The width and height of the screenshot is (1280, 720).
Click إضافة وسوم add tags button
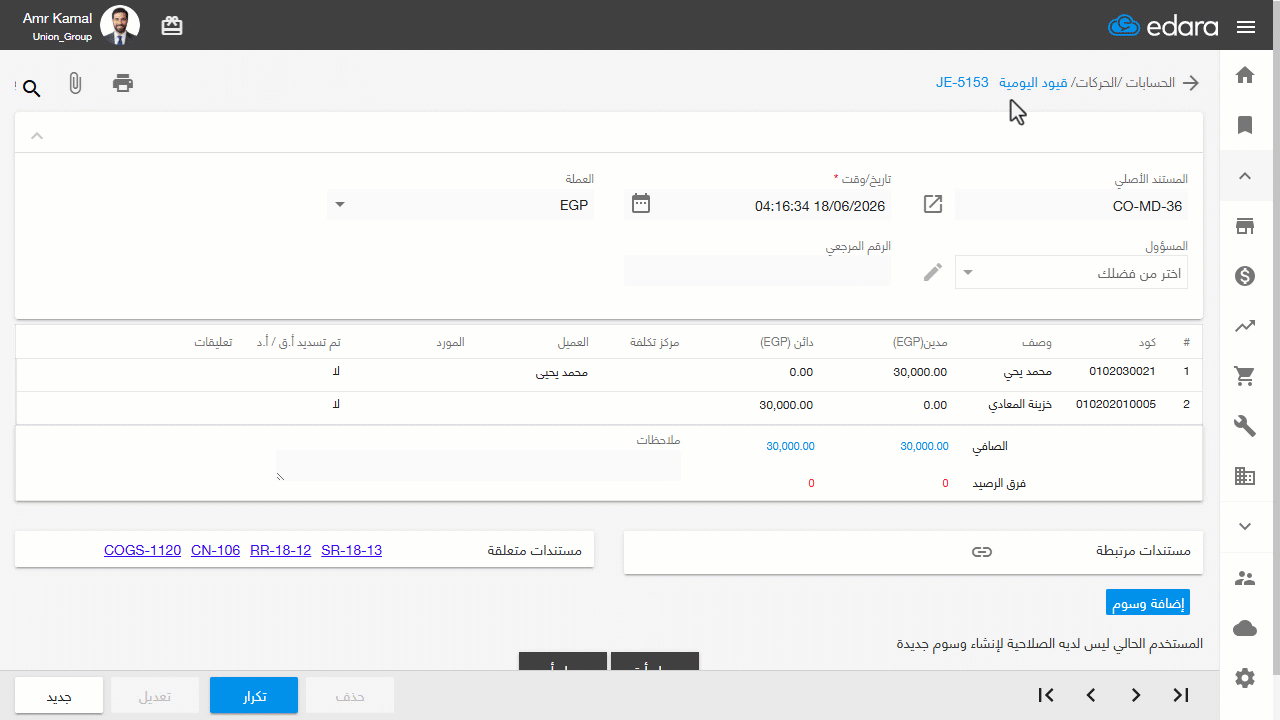1148,603
